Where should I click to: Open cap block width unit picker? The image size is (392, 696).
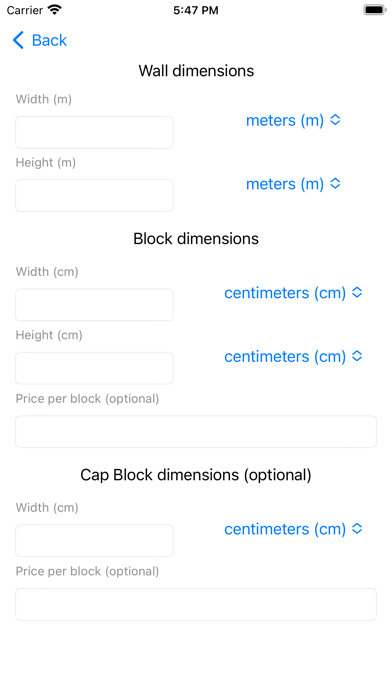293,529
